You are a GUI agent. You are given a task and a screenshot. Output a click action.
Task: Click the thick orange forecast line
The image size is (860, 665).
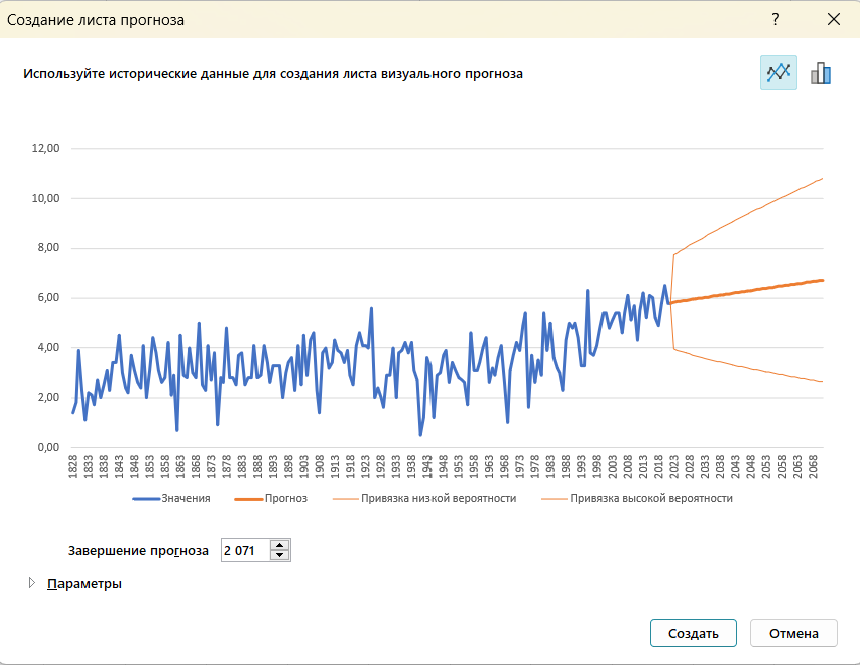click(x=746, y=291)
